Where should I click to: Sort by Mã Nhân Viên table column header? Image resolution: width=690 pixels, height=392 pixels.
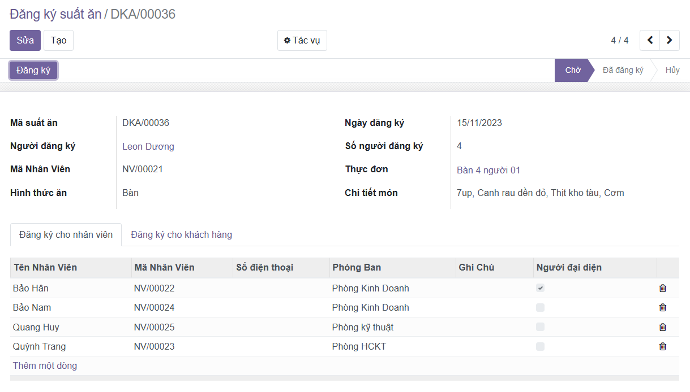[x=182, y=267]
